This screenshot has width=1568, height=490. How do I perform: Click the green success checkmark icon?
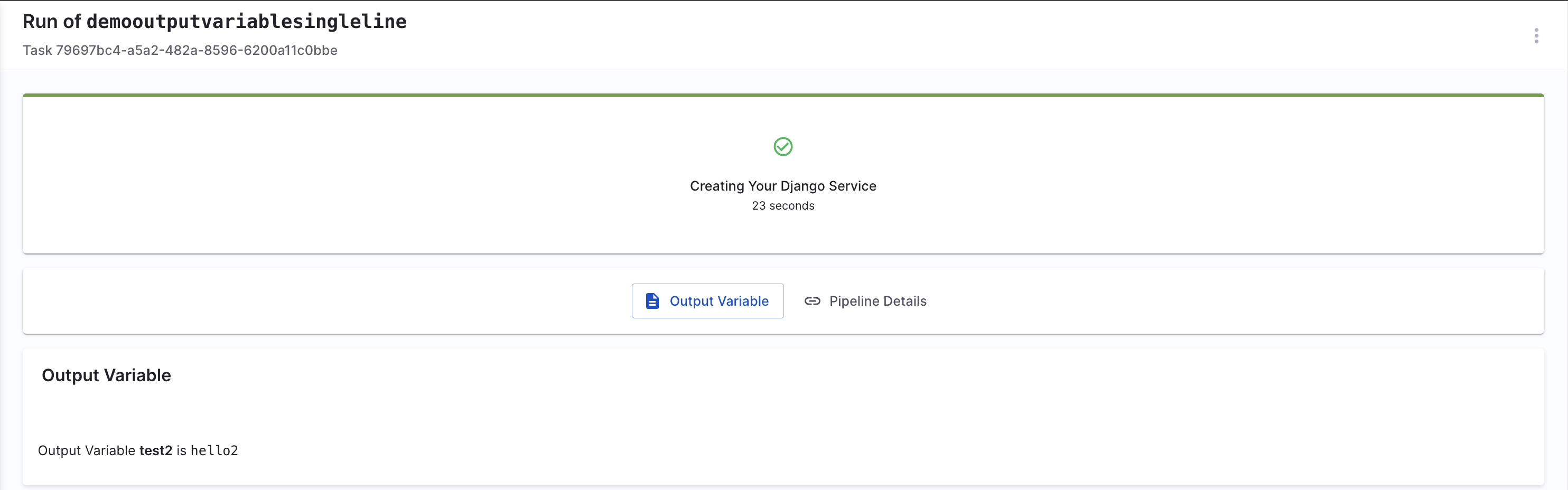pyautogui.click(x=783, y=147)
